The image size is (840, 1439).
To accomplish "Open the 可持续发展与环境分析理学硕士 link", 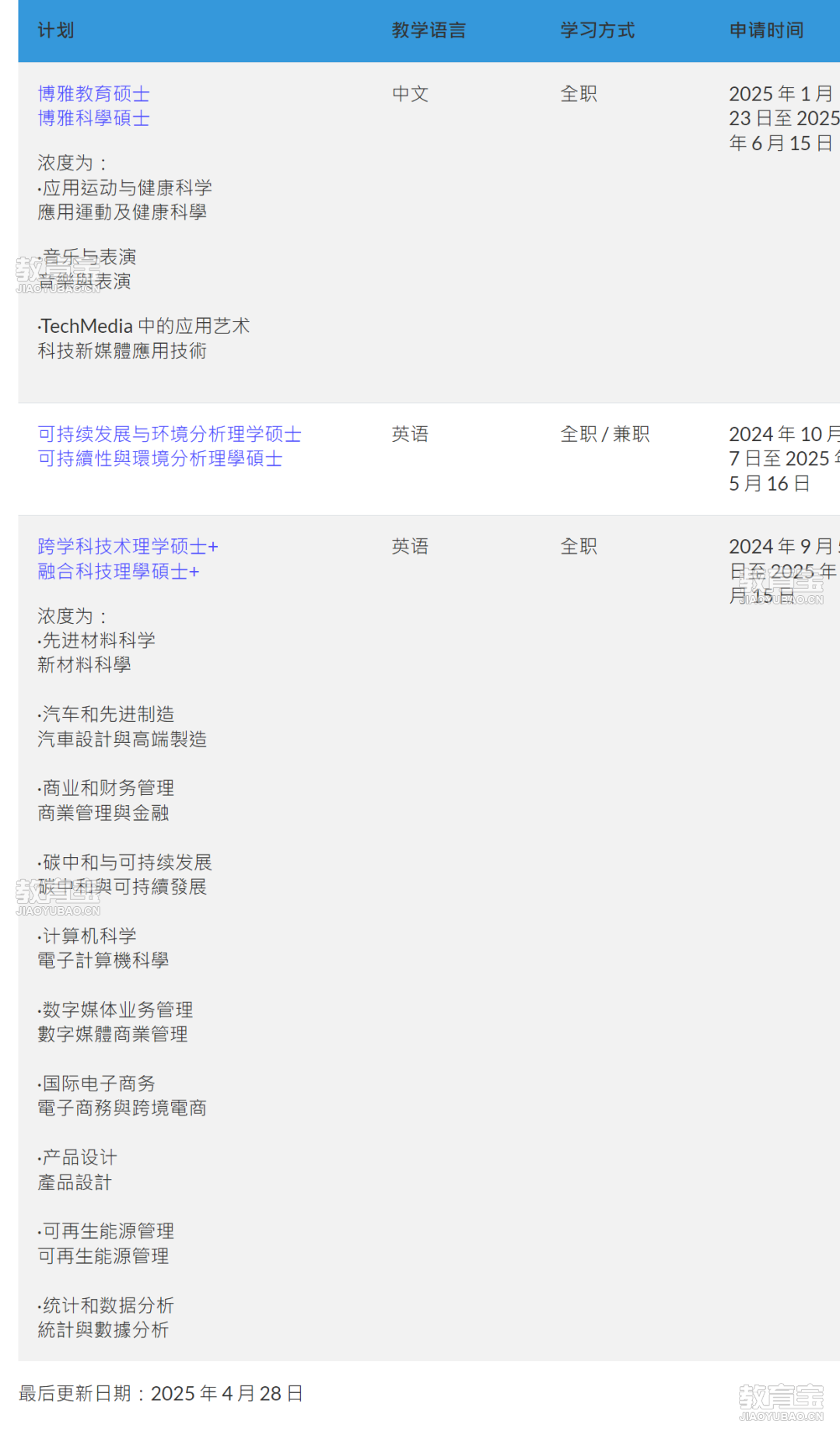I will click(170, 434).
